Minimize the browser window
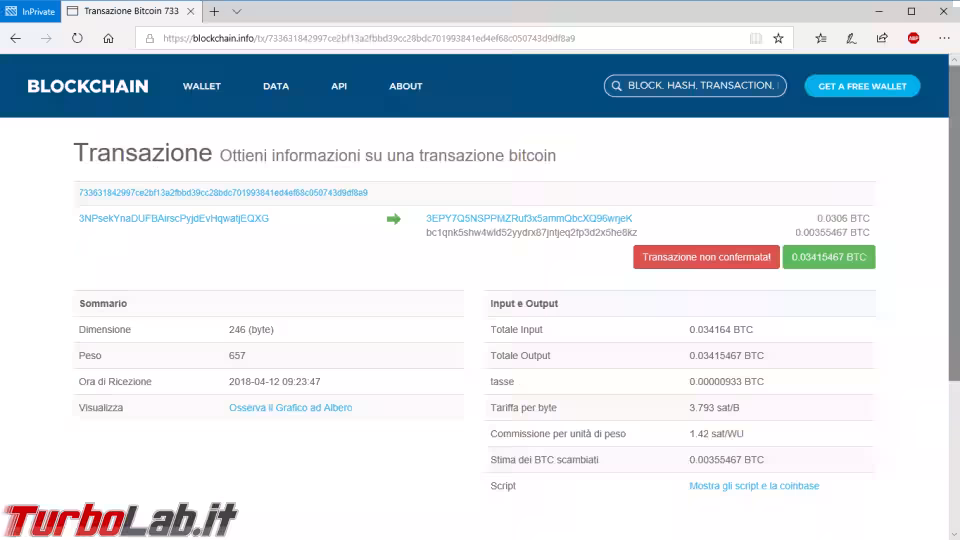This screenshot has width=960, height=540. pyautogui.click(x=879, y=11)
